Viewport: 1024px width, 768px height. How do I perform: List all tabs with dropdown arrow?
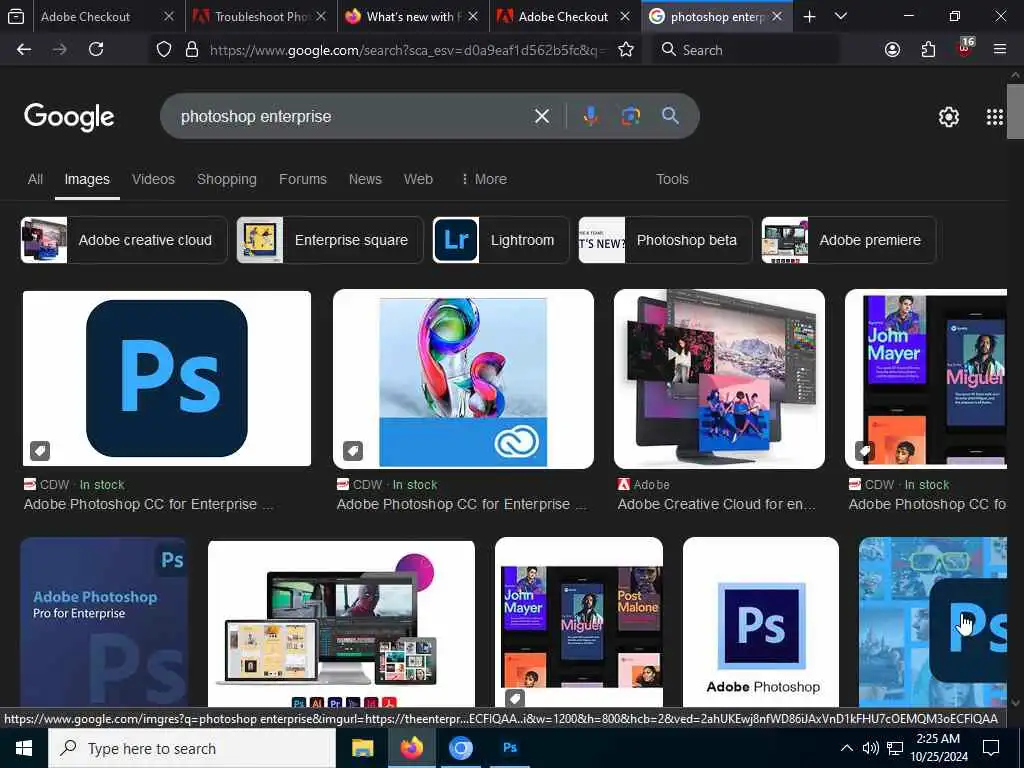coord(840,17)
